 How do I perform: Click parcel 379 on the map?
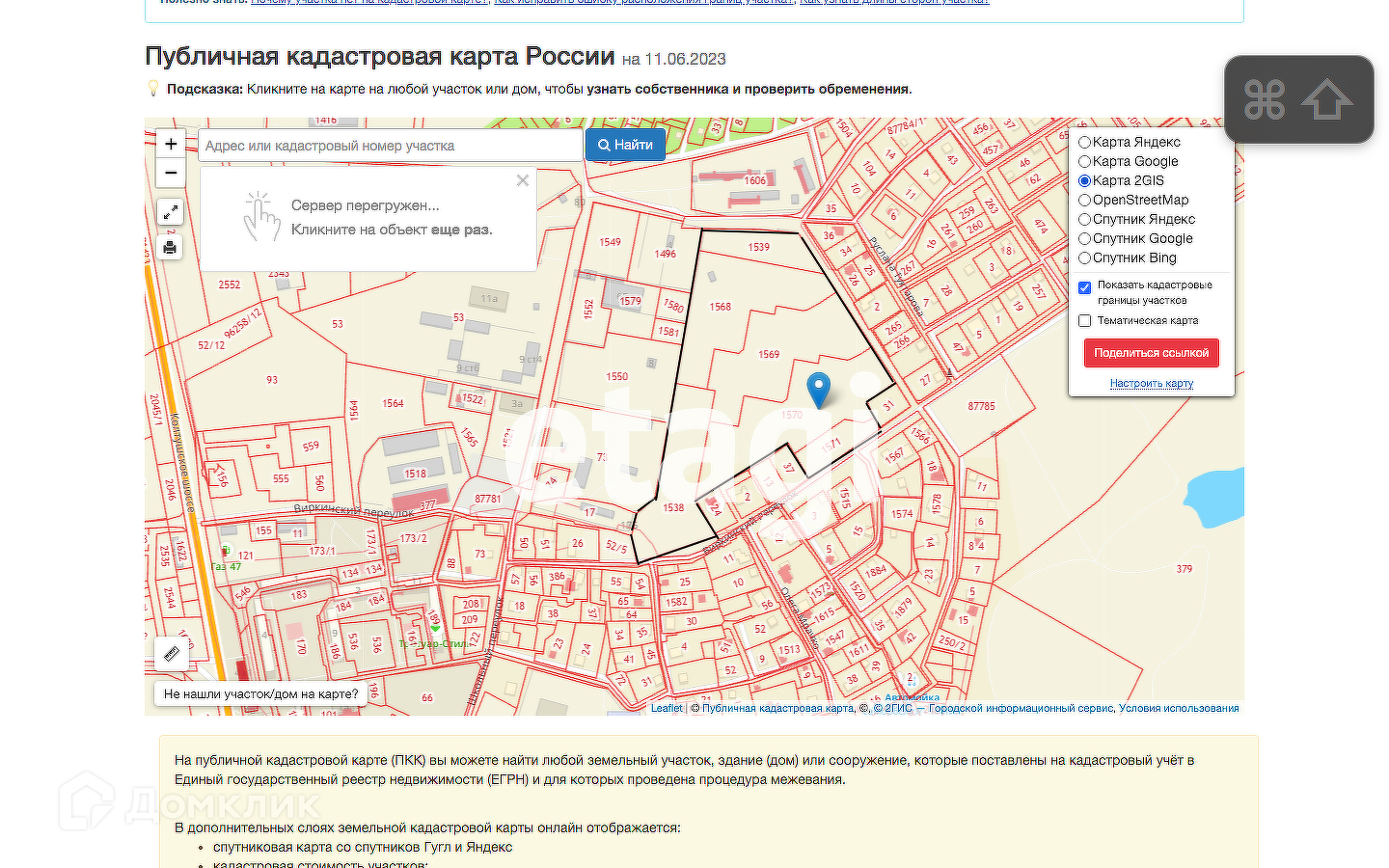point(1185,569)
